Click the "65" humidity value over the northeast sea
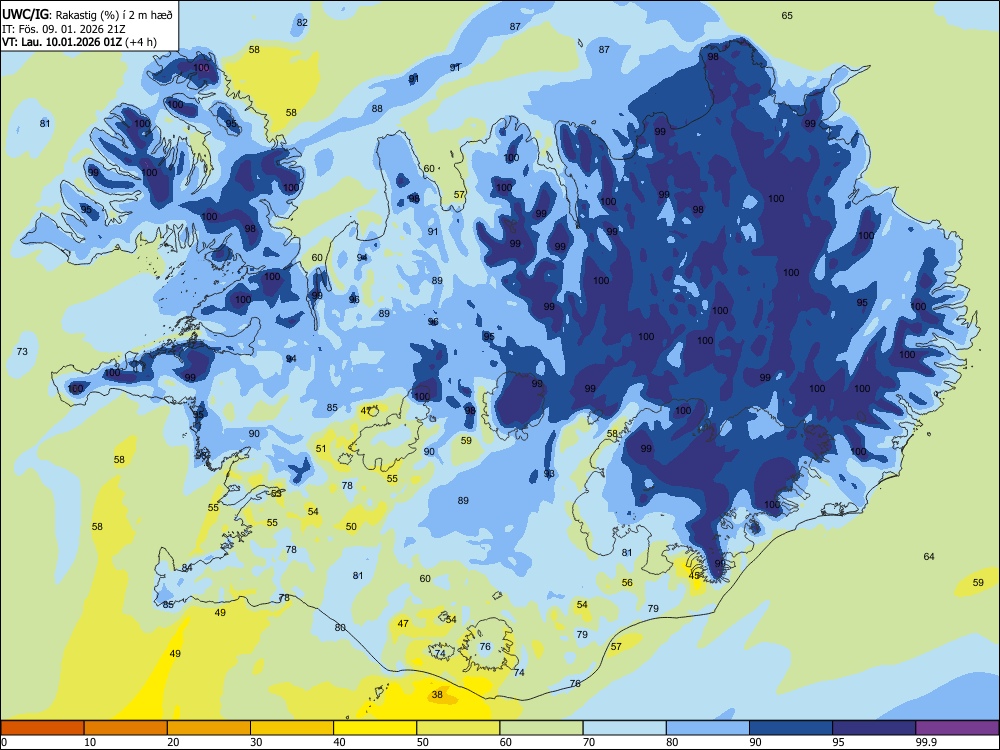Viewport: 1000px width, 750px height. click(787, 15)
